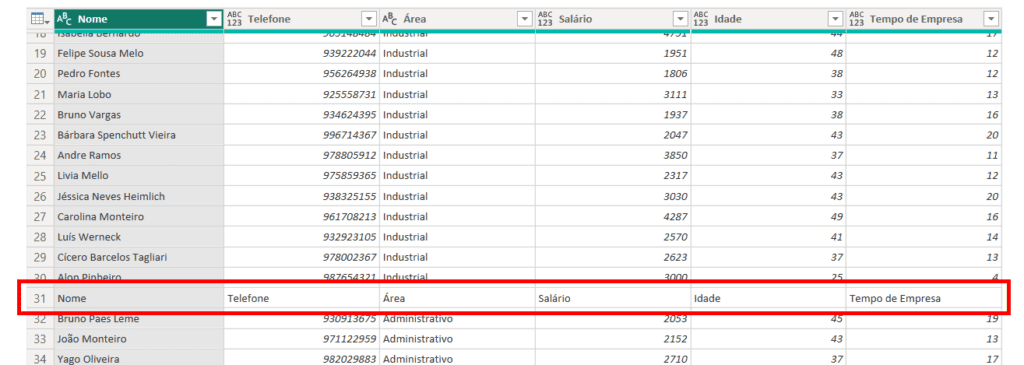Click the cell Bruno Vargas

138,114
